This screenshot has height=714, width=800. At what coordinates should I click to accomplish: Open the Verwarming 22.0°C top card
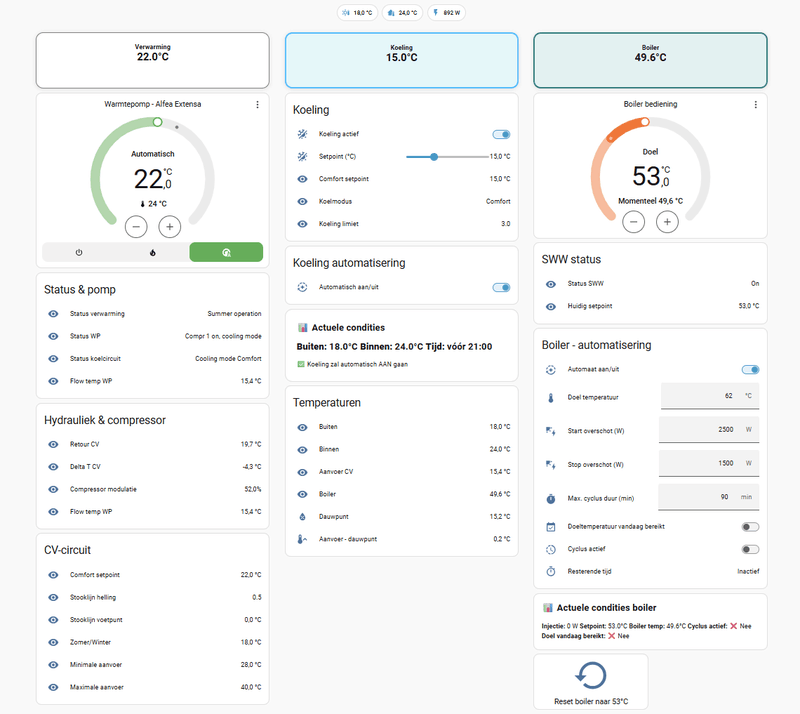(153, 60)
